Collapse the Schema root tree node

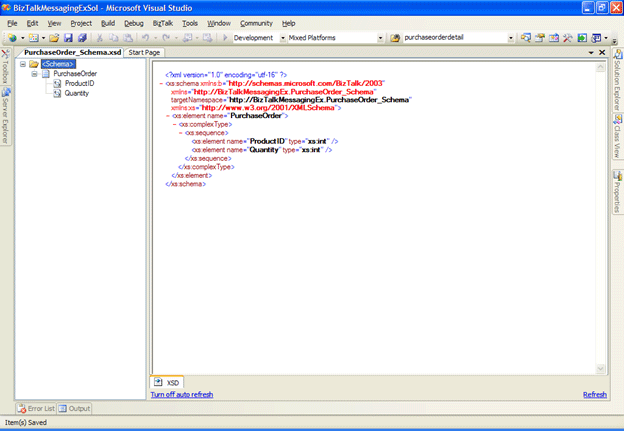tap(23, 64)
